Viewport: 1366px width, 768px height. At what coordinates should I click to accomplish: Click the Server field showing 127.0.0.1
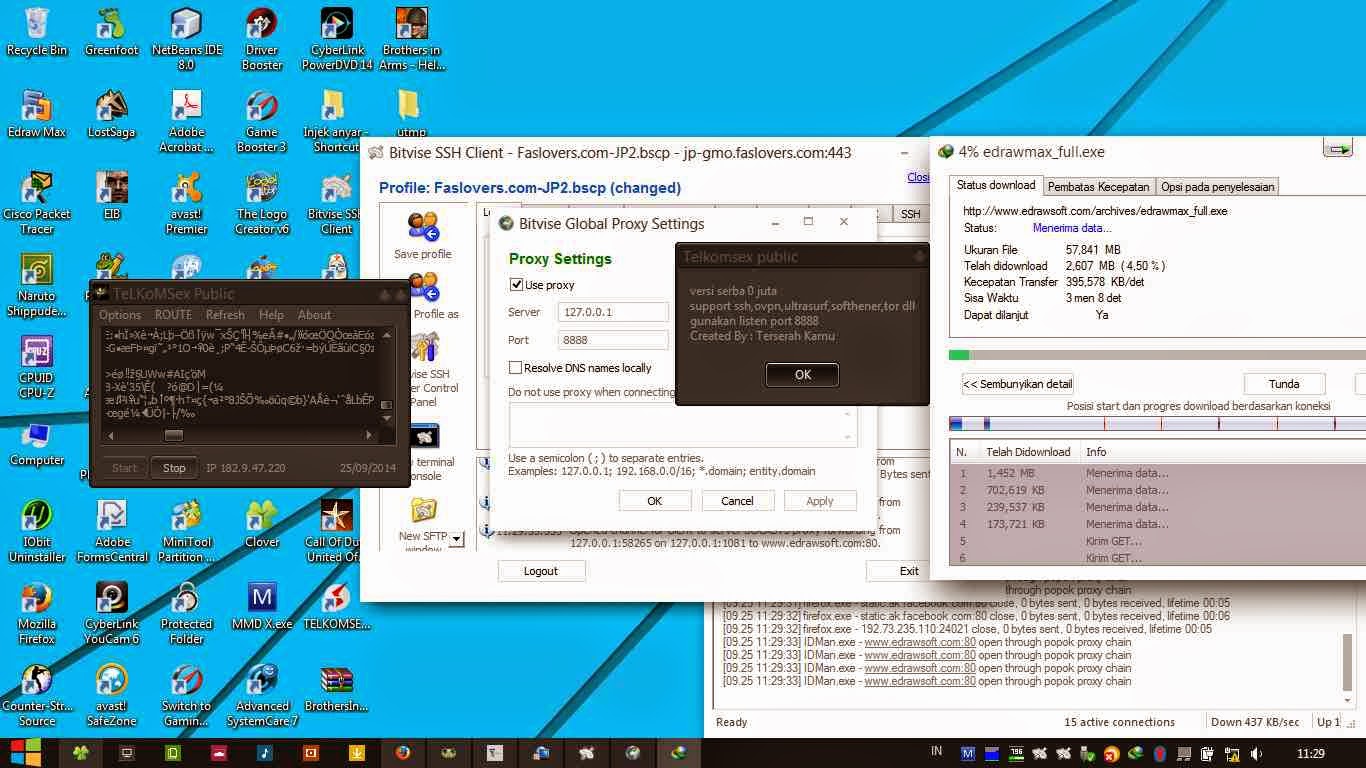point(613,312)
